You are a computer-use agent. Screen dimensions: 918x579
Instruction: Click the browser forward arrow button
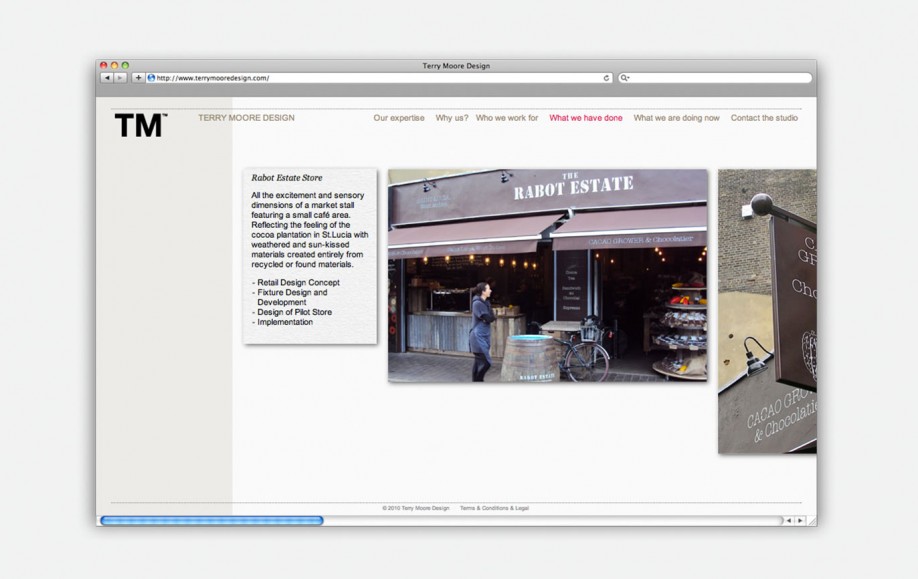point(121,78)
